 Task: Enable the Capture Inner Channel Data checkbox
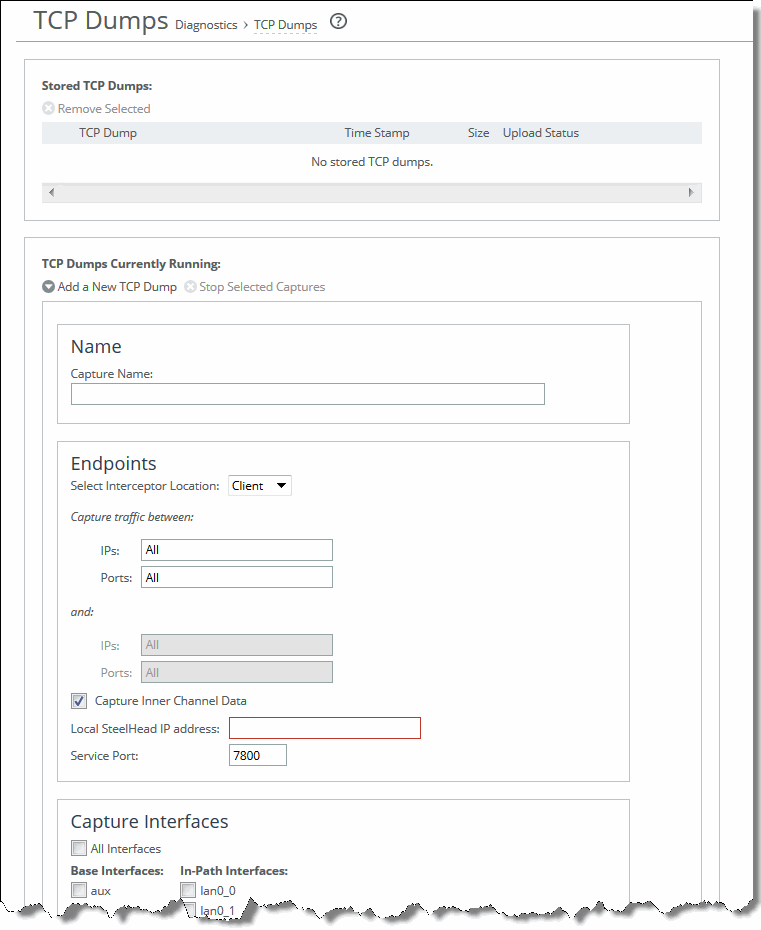point(78,700)
